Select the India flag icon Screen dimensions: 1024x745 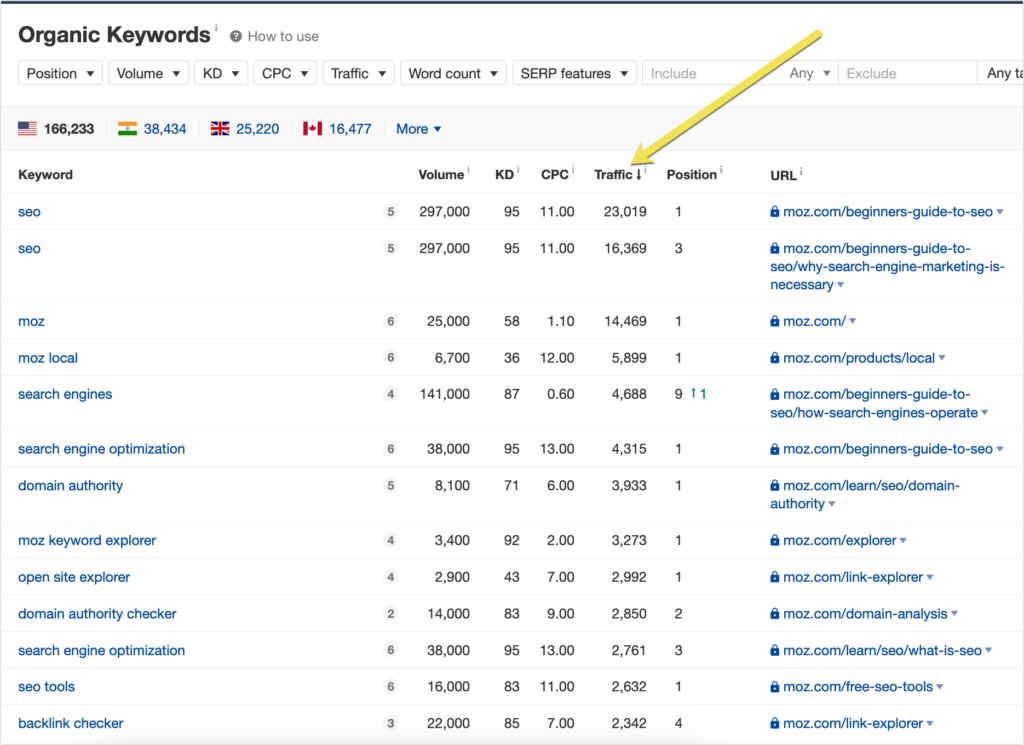[127, 129]
